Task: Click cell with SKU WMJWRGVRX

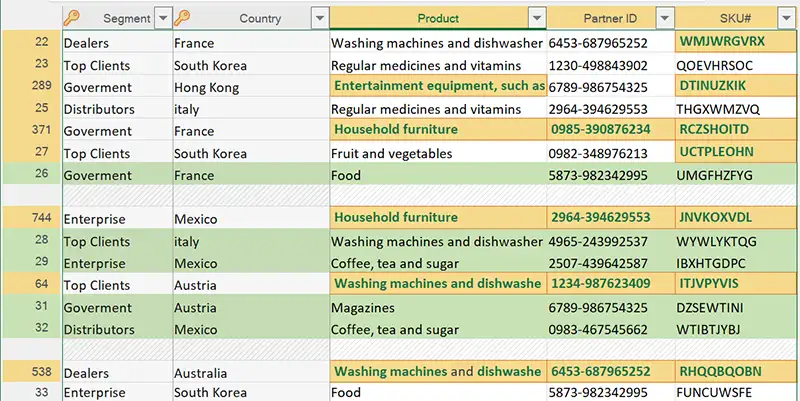Action: 735,42
